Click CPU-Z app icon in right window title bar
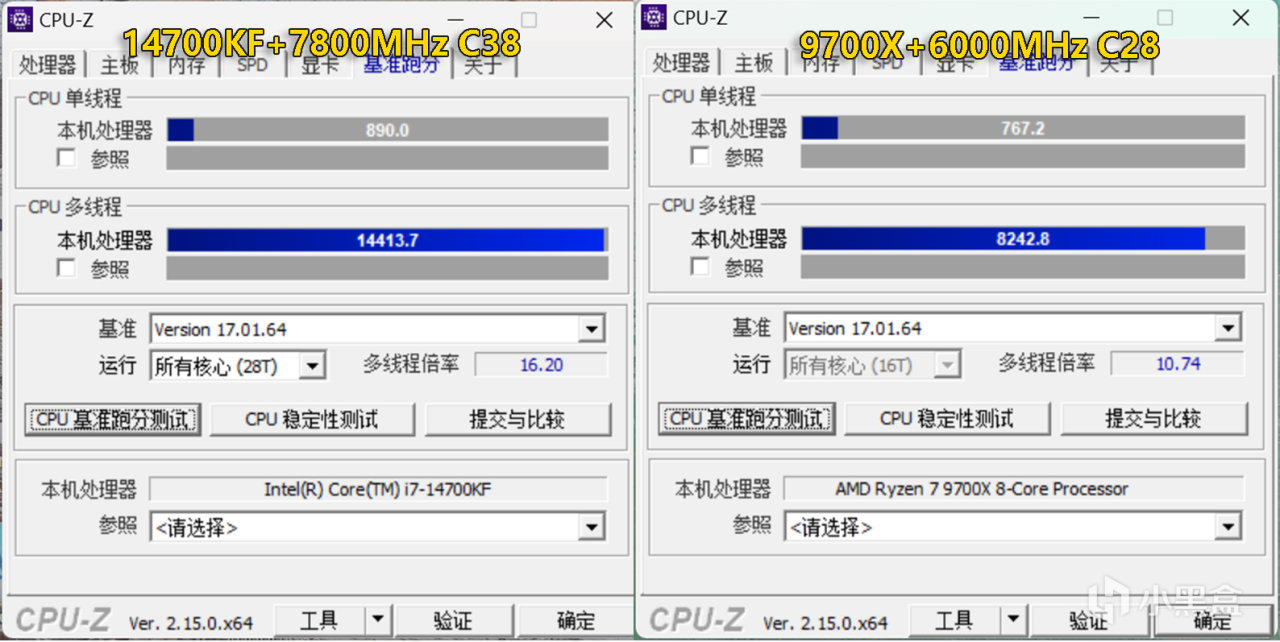The image size is (1280, 642). click(653, 17)
